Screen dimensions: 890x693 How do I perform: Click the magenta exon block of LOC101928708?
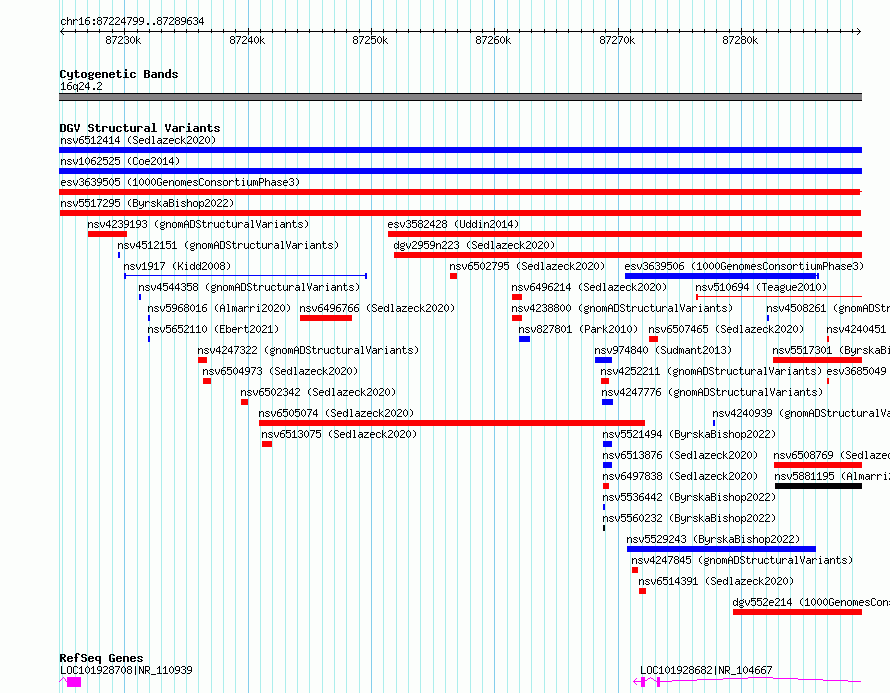click(74, 682)
